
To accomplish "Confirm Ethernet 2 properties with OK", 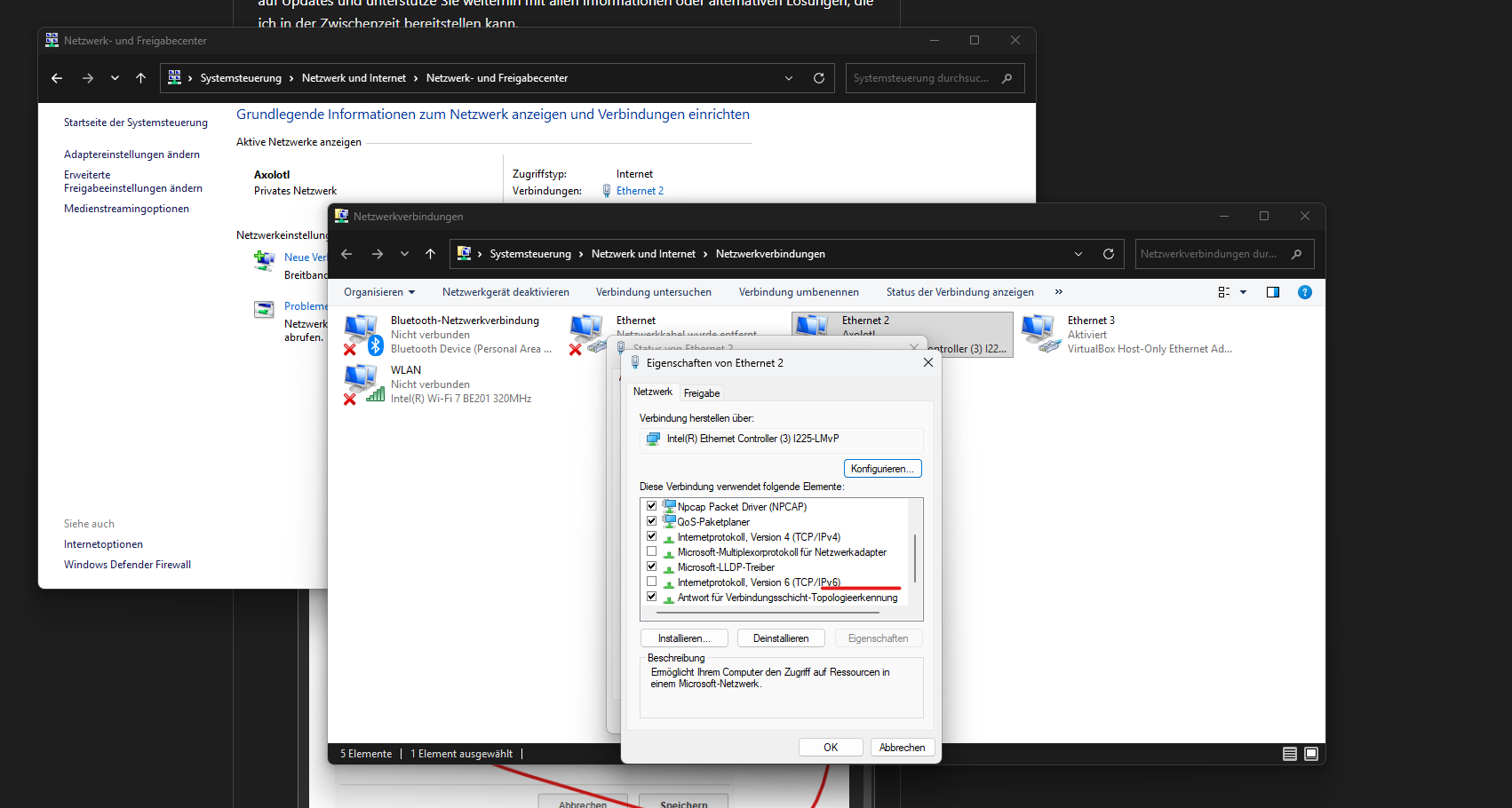I will (x=831, y=748).
